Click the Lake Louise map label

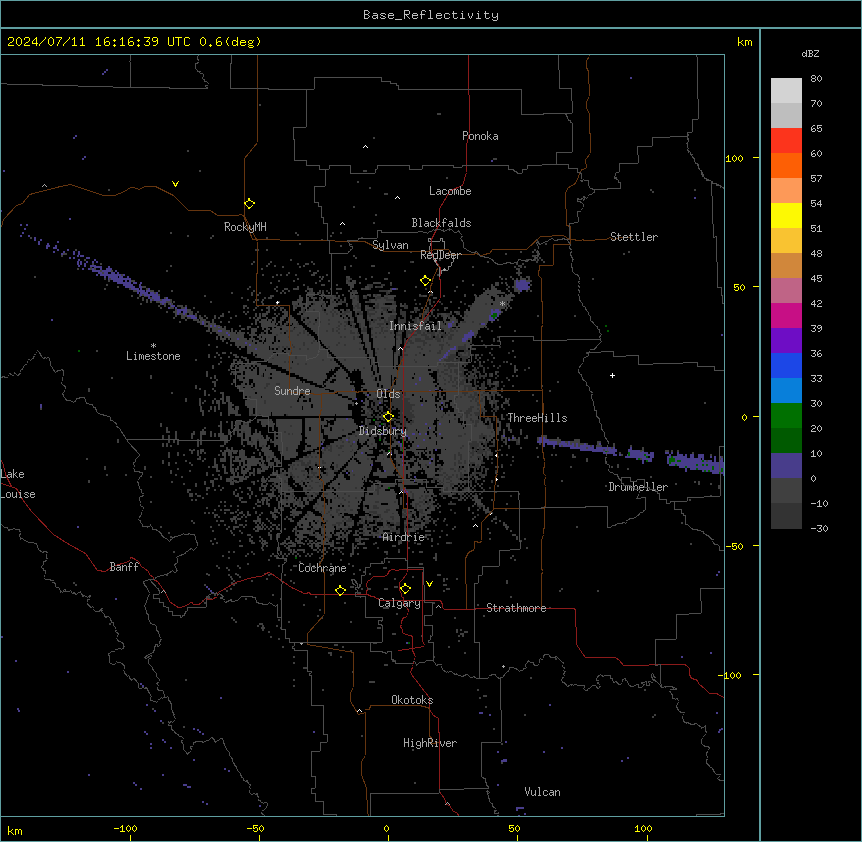tap(18, 484)
